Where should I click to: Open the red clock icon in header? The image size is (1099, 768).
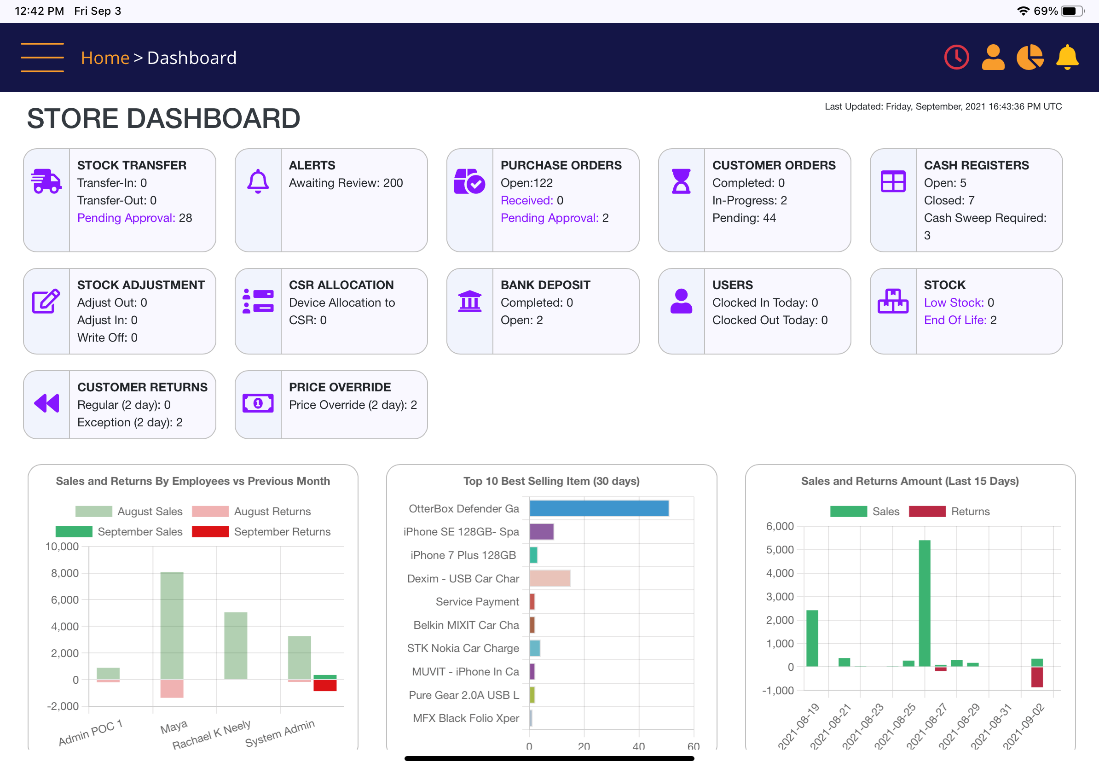[x=956, y=57]
